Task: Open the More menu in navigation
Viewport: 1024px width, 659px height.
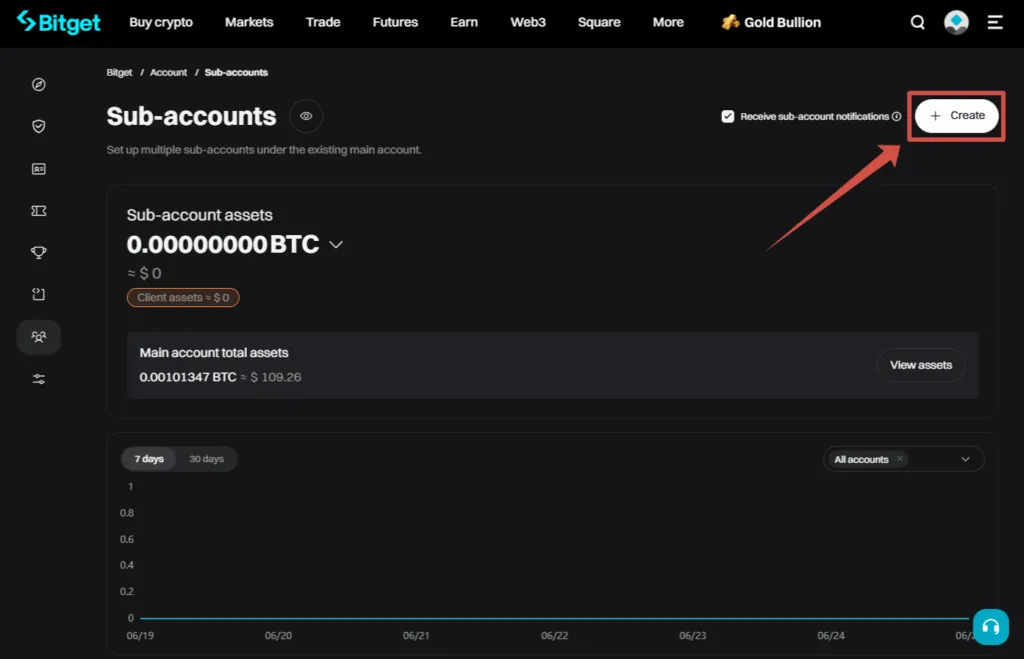Action: click(667, 21)
